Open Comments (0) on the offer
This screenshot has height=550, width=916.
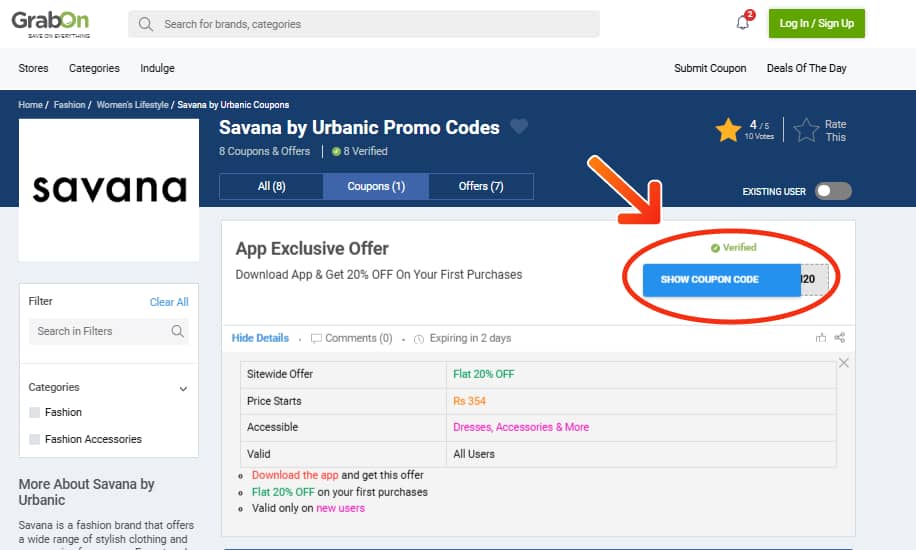click(358, 338)
